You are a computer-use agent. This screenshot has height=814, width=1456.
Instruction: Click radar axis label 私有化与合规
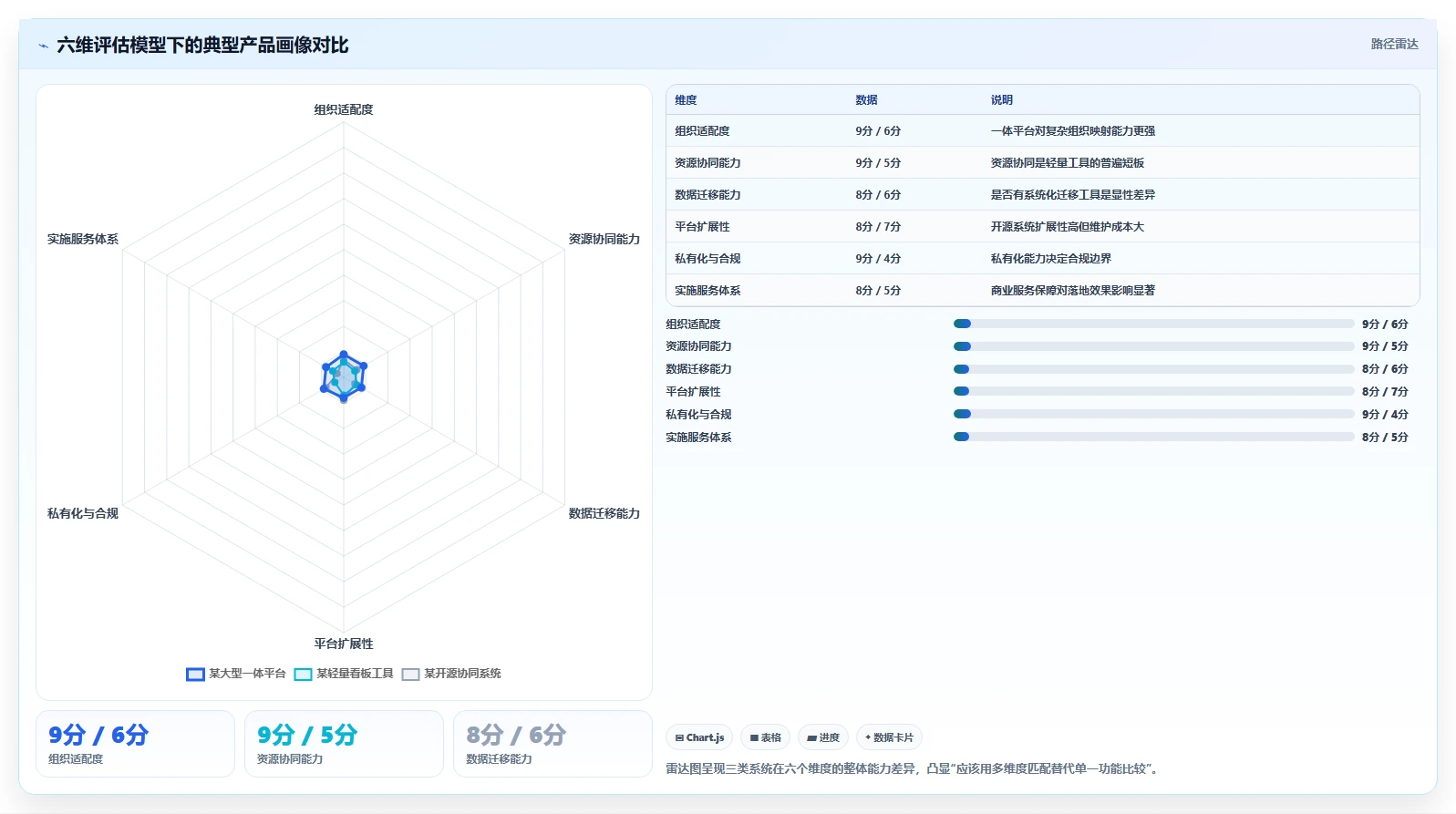pos(83,513)
